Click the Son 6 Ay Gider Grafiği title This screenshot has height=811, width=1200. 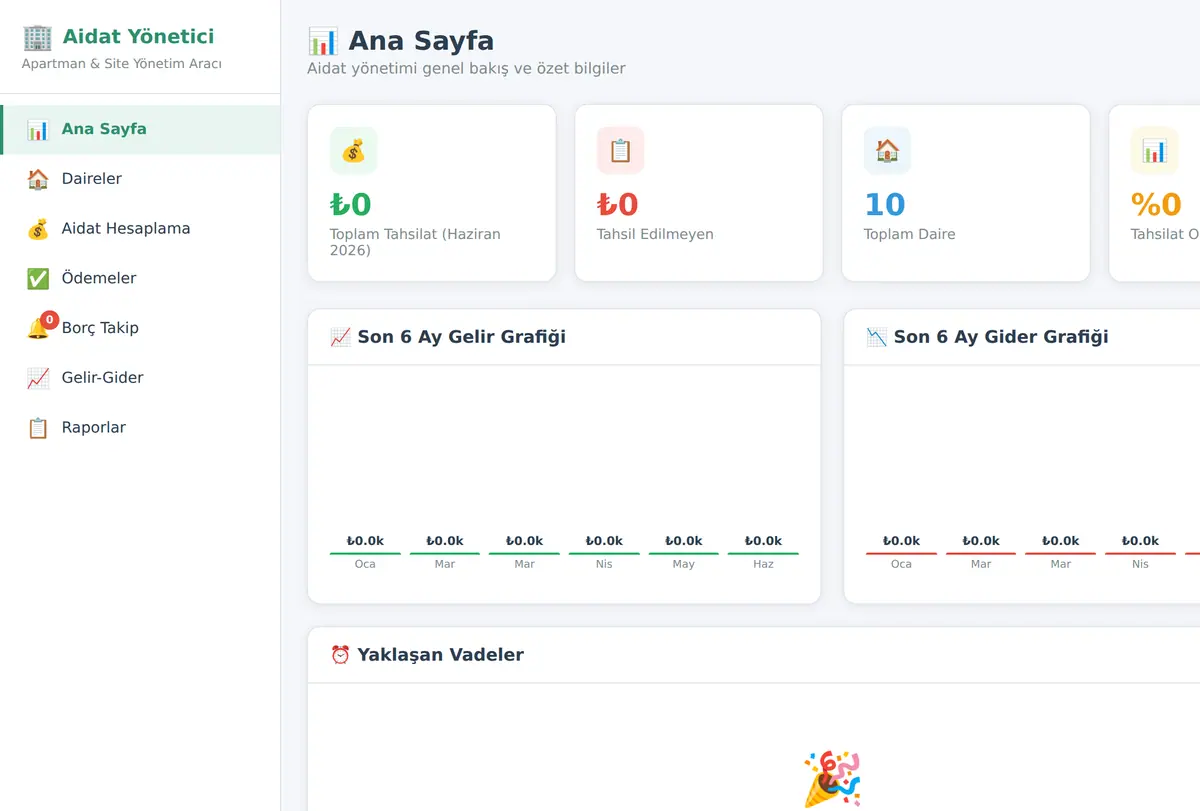click(x=1001, y=337)
